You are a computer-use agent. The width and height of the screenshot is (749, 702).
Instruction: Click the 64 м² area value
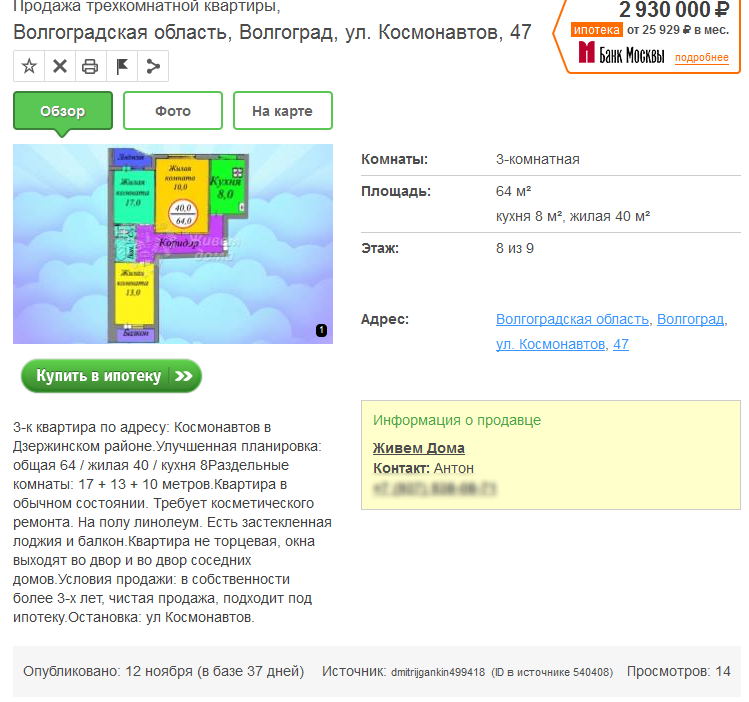click(514, 191)
